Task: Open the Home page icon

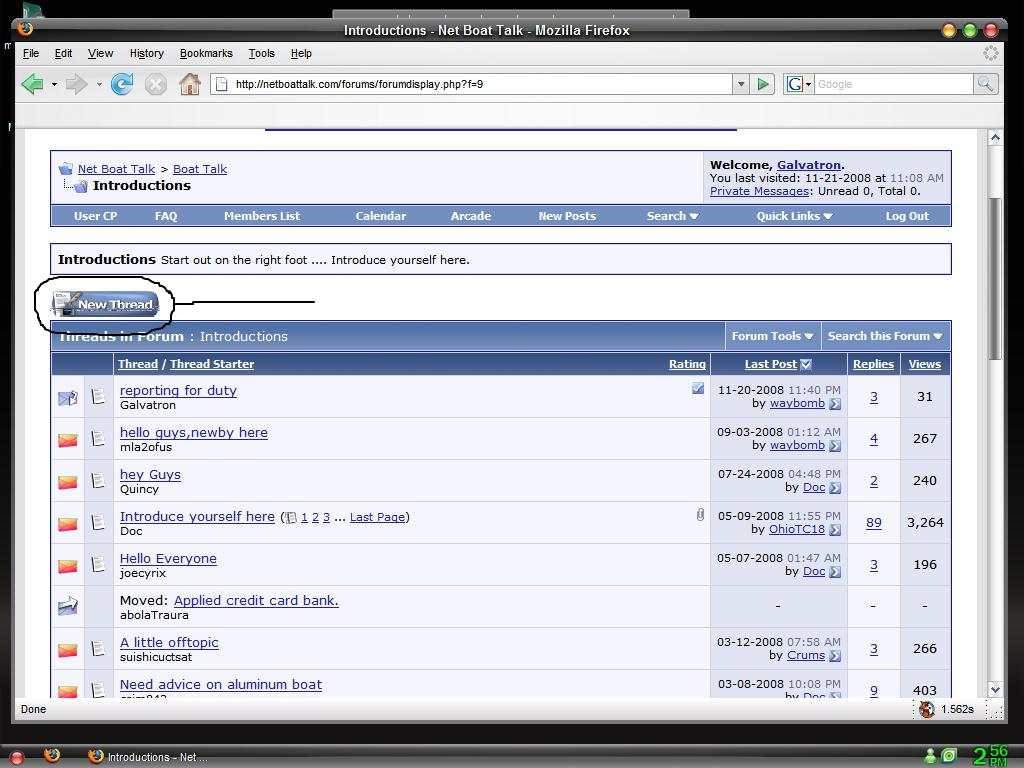Action: coord(189,84)
